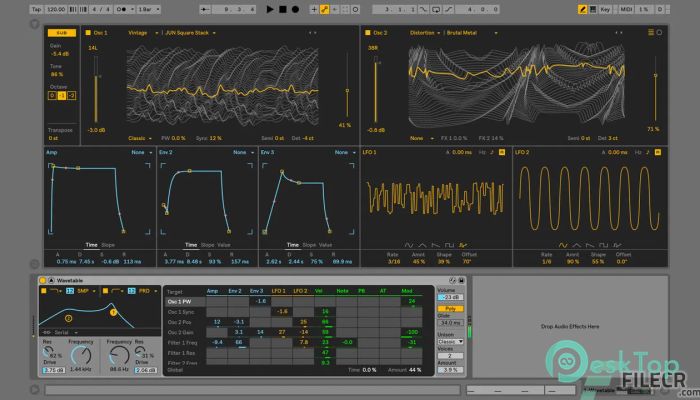This screenshot has width=700, height=400.
Task: Click the Tap tempo button
Action: [x=36, y=9]
